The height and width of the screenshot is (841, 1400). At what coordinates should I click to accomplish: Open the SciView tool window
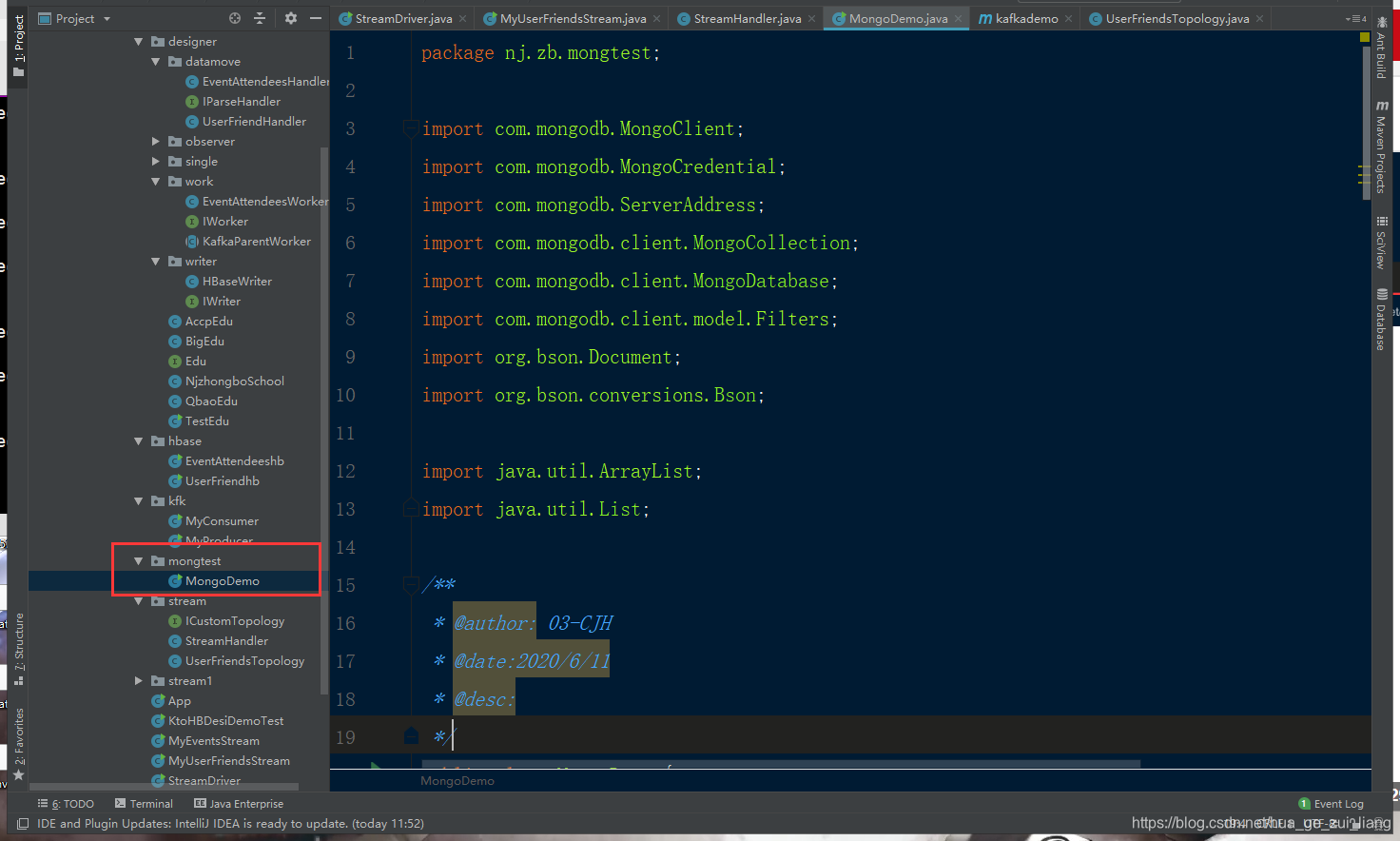tap(1381, 243)
